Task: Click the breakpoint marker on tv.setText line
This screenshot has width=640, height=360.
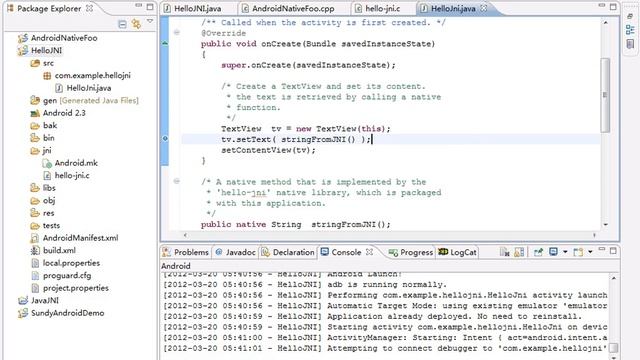Action: point(165,139)
